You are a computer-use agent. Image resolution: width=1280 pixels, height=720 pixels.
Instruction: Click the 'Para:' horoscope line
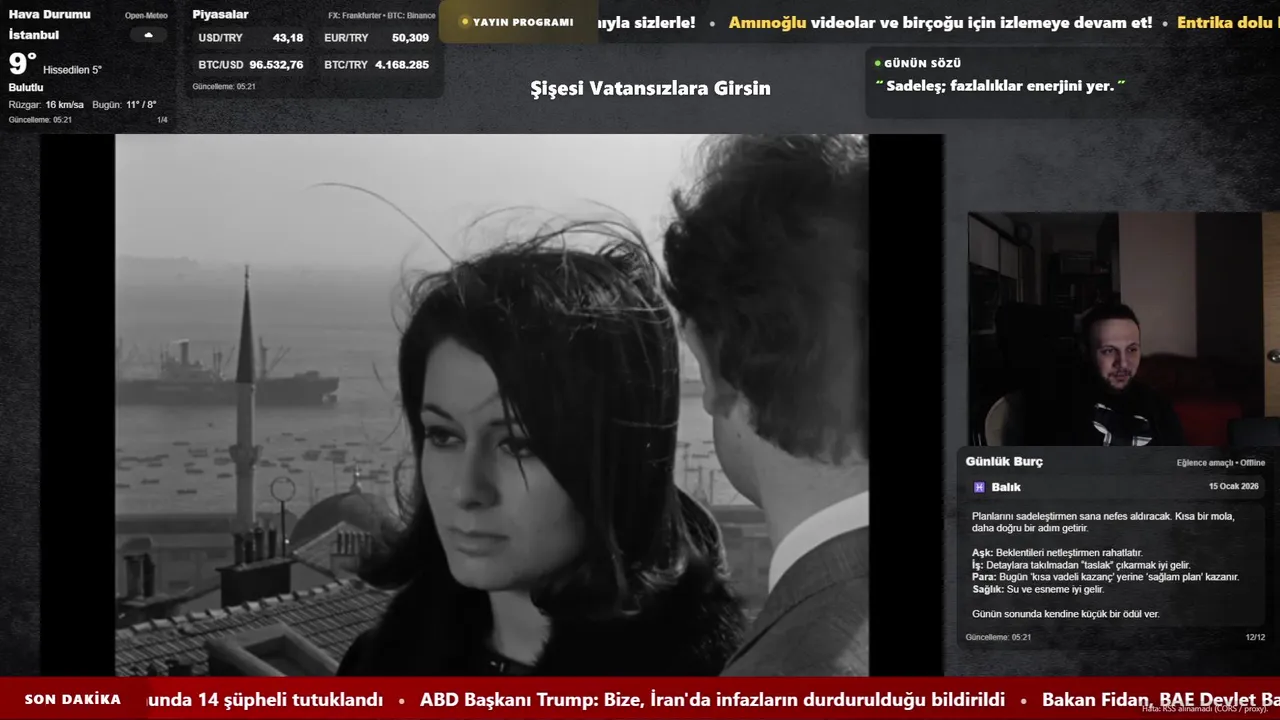coord(1105,577)
